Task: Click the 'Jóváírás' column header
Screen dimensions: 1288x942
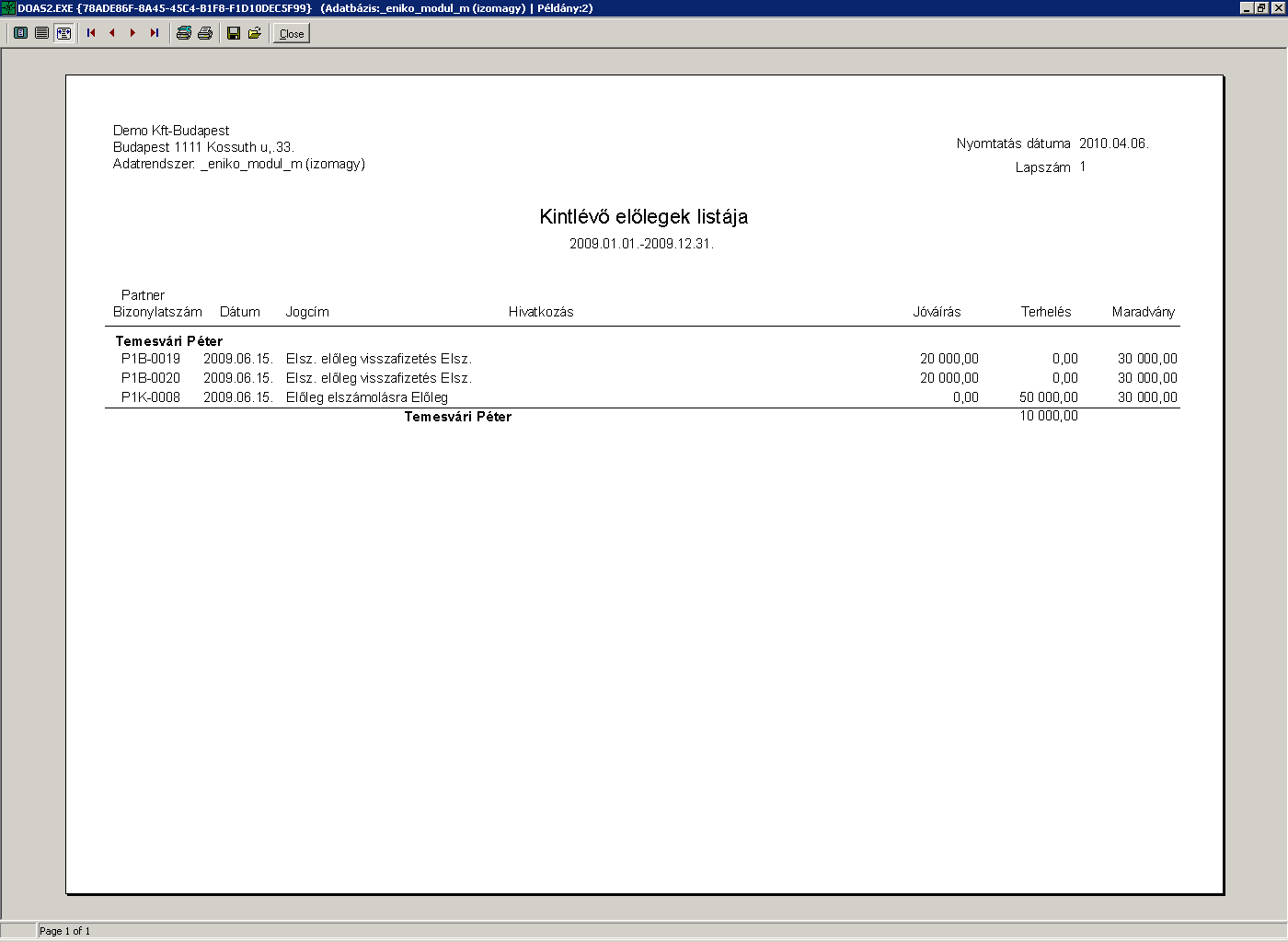Action: tap(937, 312)
